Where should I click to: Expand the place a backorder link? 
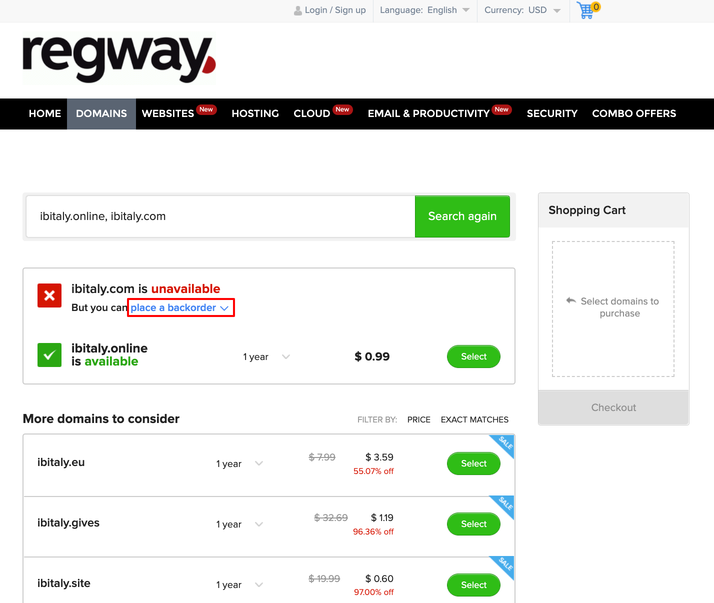(180, 308)
